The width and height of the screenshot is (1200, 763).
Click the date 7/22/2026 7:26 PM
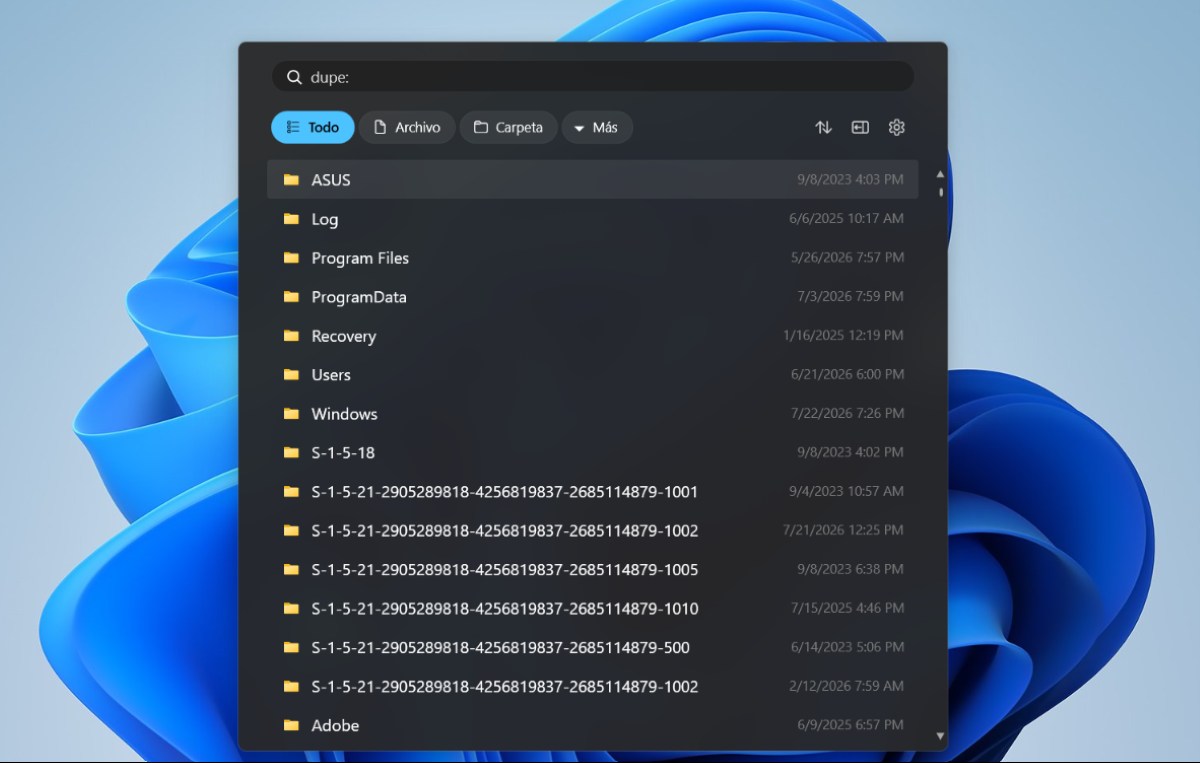tap(847, 413)
